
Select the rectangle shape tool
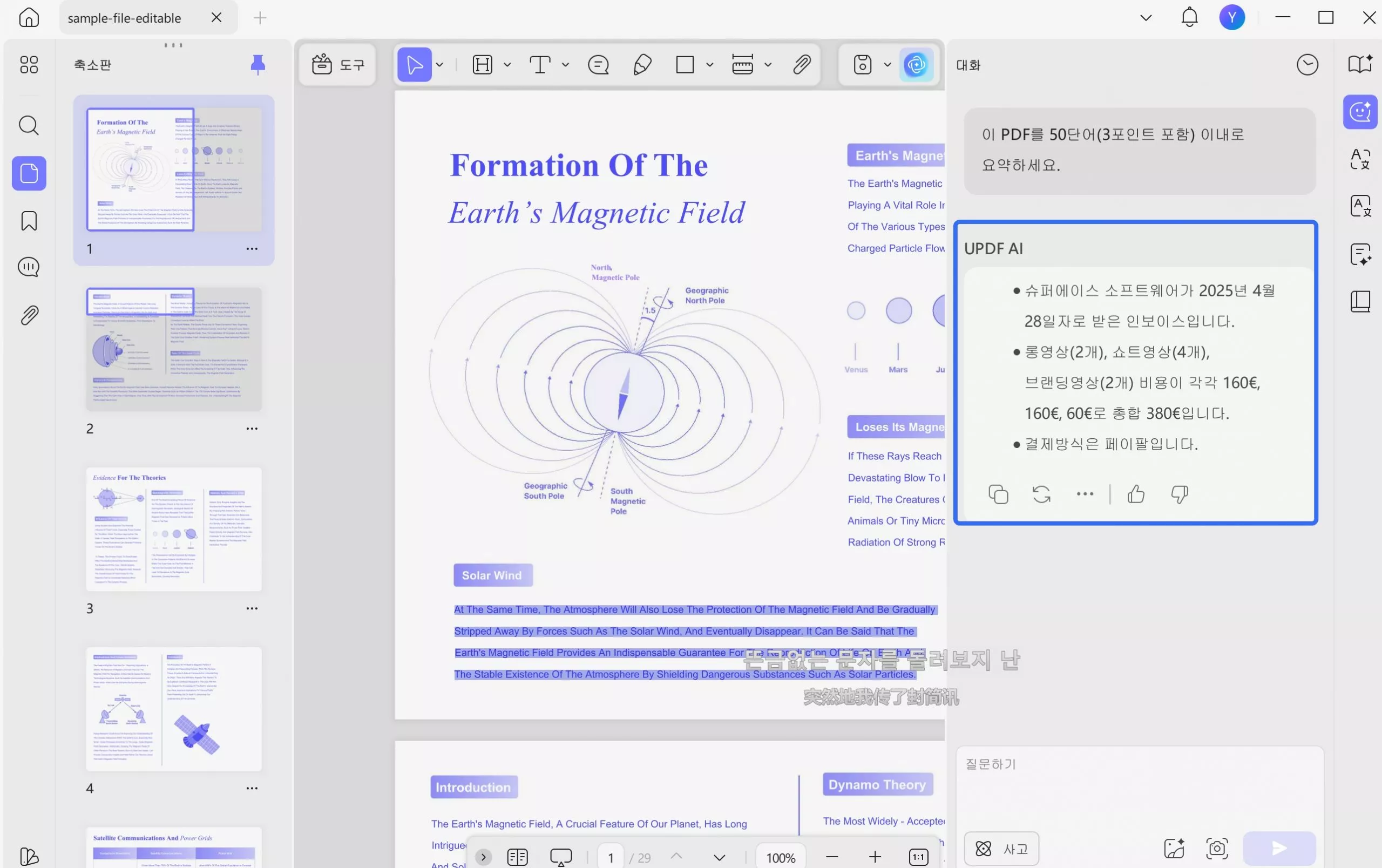point(685,64)
